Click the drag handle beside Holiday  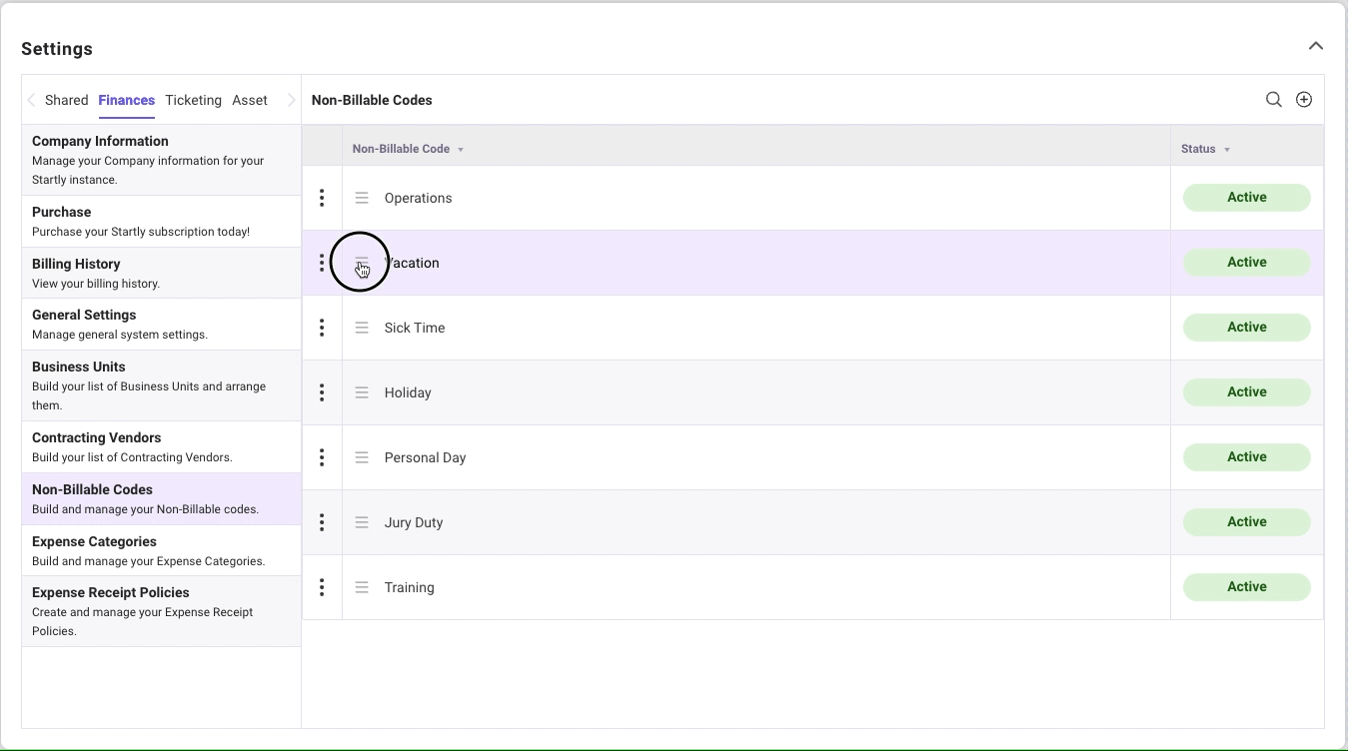point(362,393)
